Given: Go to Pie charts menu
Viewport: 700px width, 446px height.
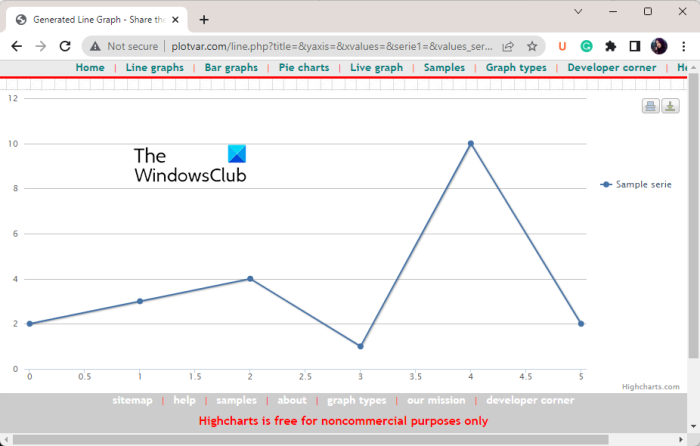Looking at the screenshot, I should click(x=304, y=67).
